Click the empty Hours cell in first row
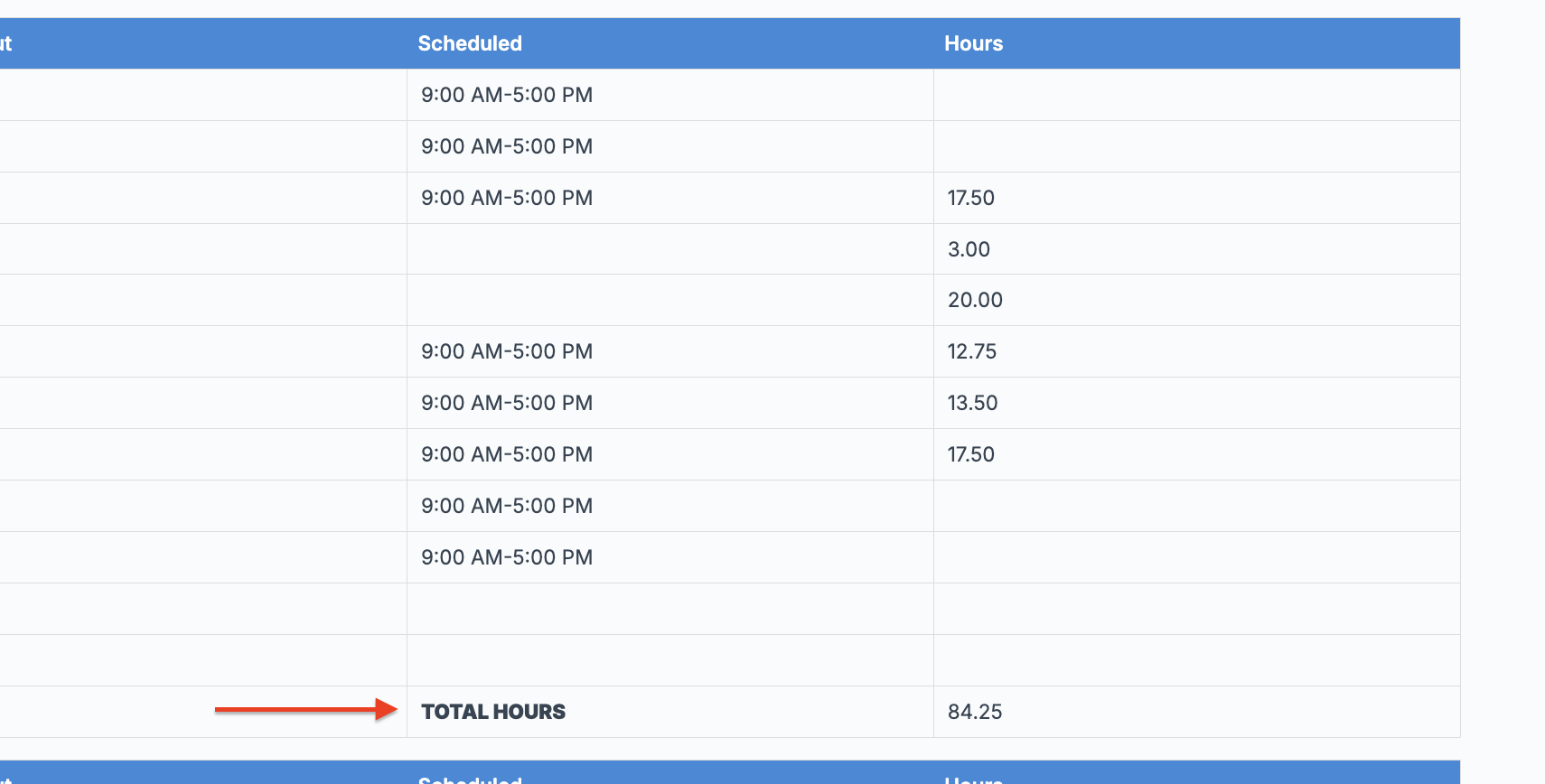 pos(1196,95)
